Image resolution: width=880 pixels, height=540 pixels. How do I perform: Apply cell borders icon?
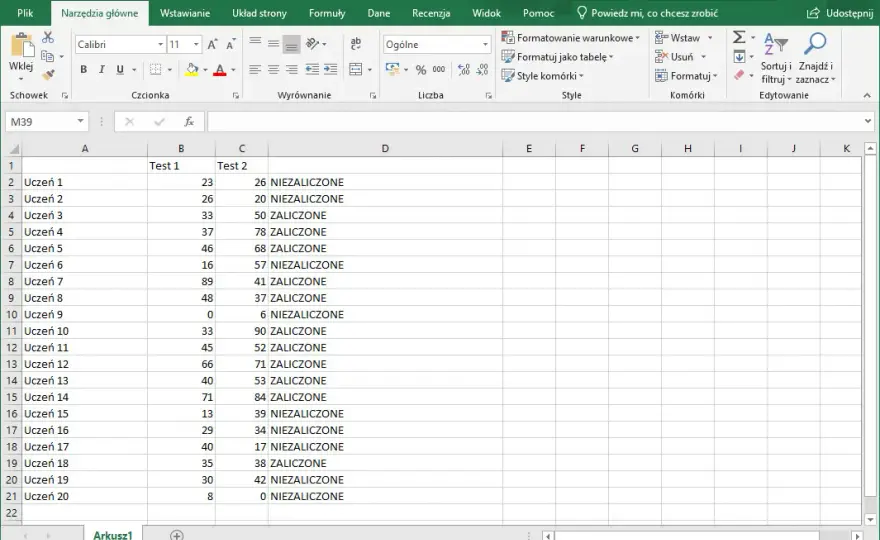click(155, 70)
